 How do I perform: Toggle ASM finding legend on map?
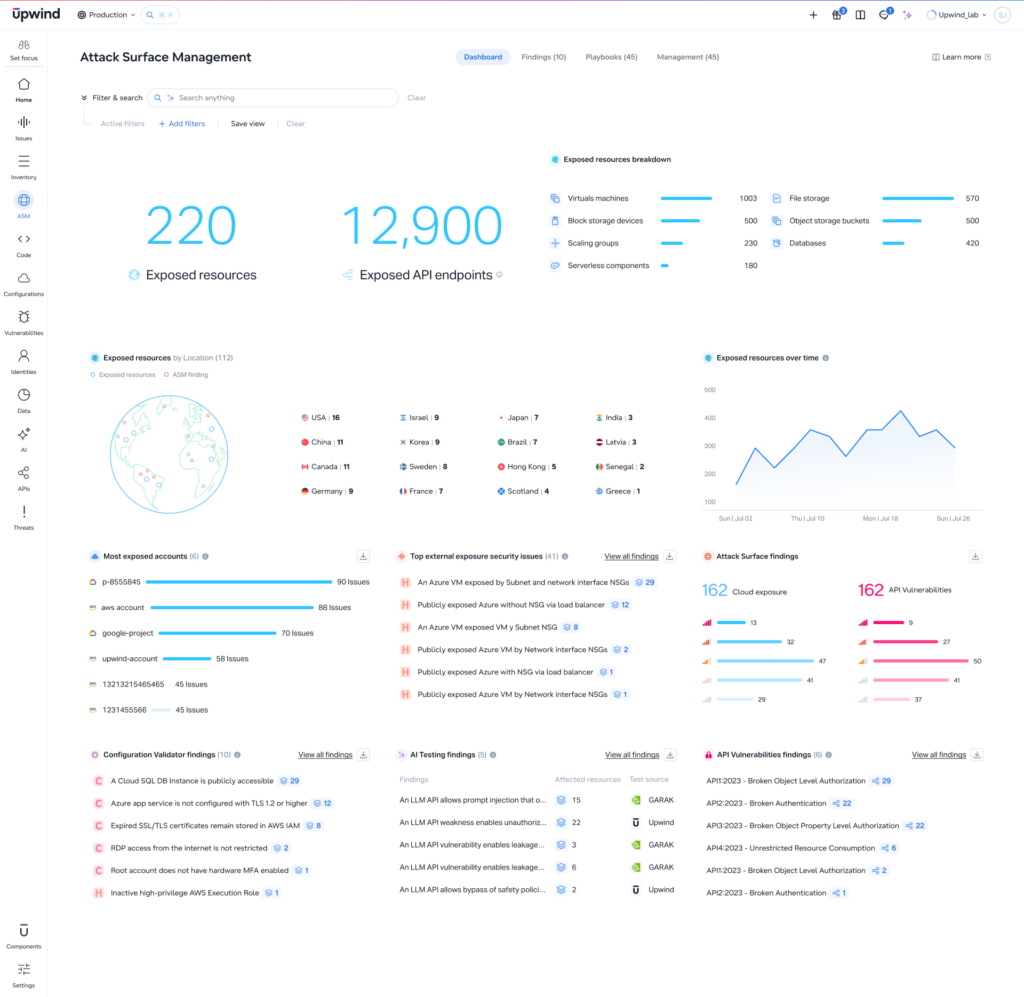point(186,375)
